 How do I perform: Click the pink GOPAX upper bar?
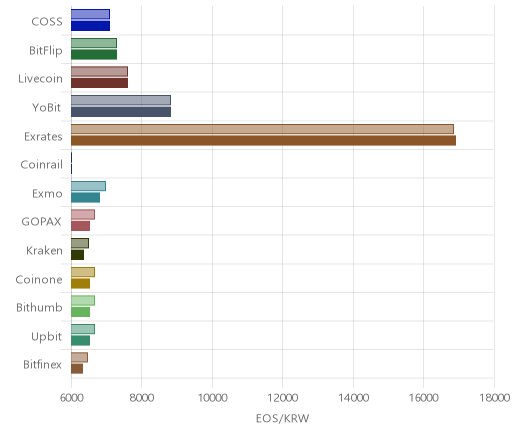(83, 215)
